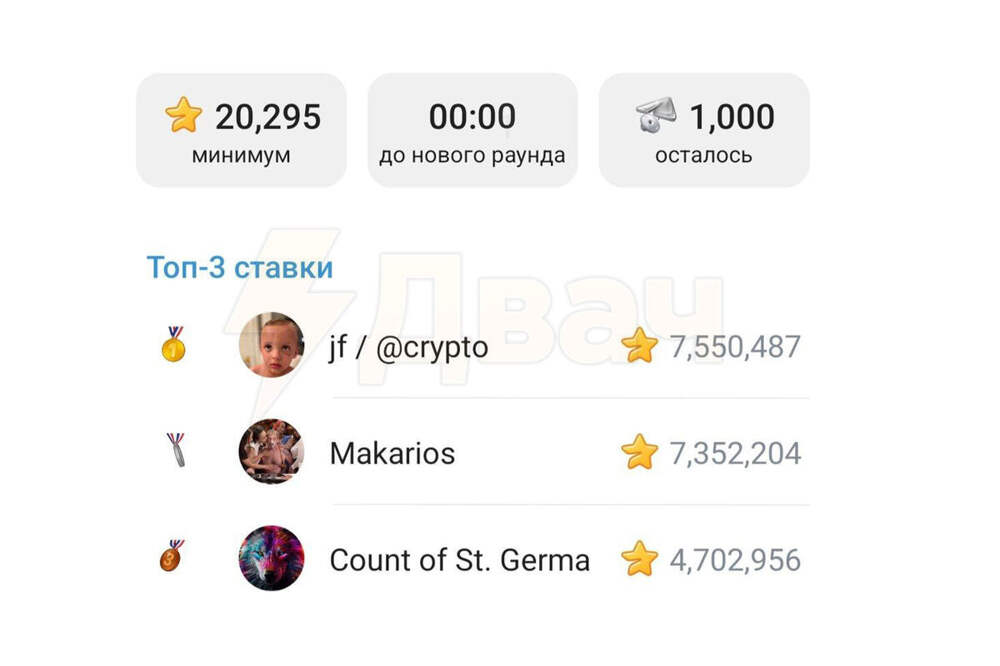This screenshot has height=666, width=1000.
Task: Click the star icon beside 20,295 minimum
Action: pyautogui.click(x=184, y=117)
